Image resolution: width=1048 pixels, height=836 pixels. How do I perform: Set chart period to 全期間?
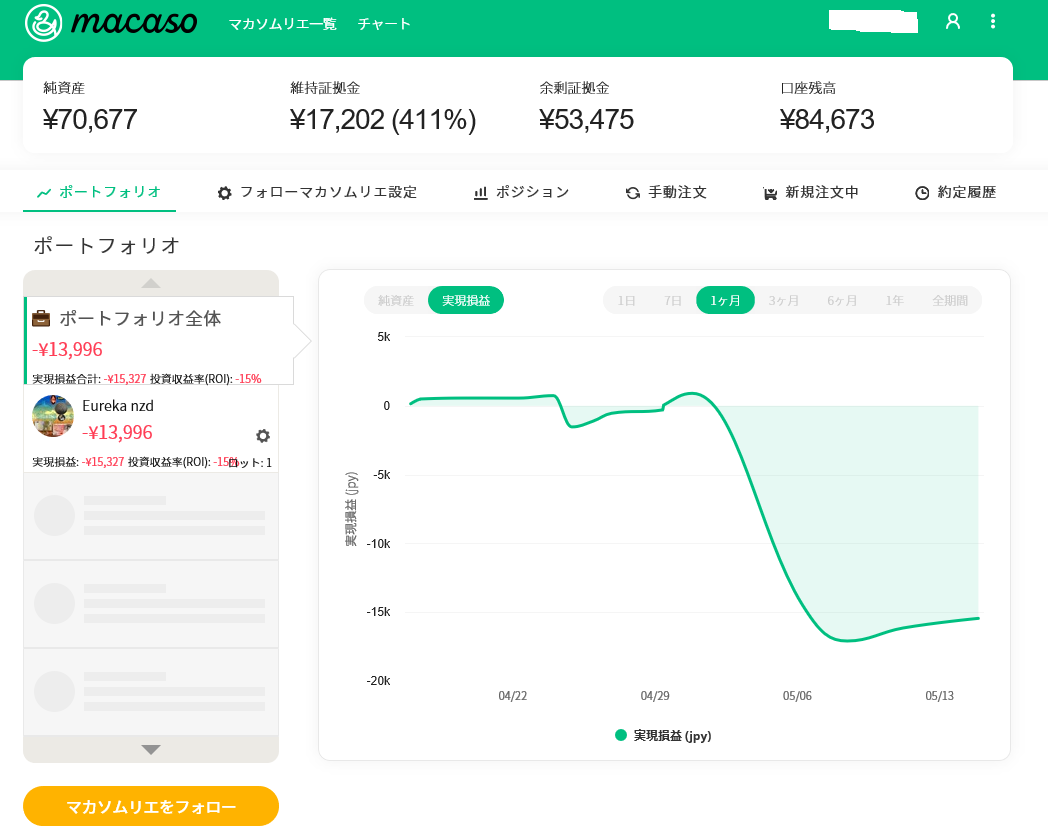point(949,300)
